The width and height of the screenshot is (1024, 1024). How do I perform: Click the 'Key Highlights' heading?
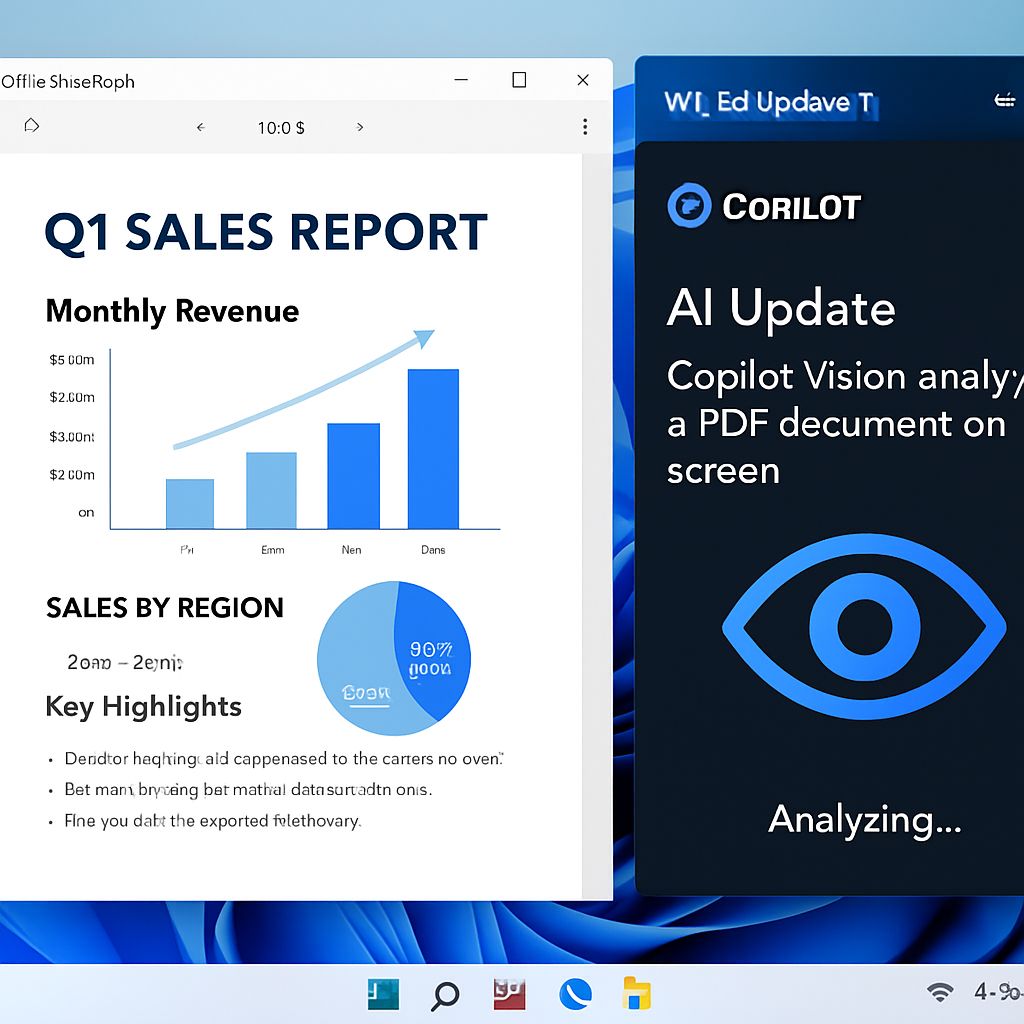[144, 707]
